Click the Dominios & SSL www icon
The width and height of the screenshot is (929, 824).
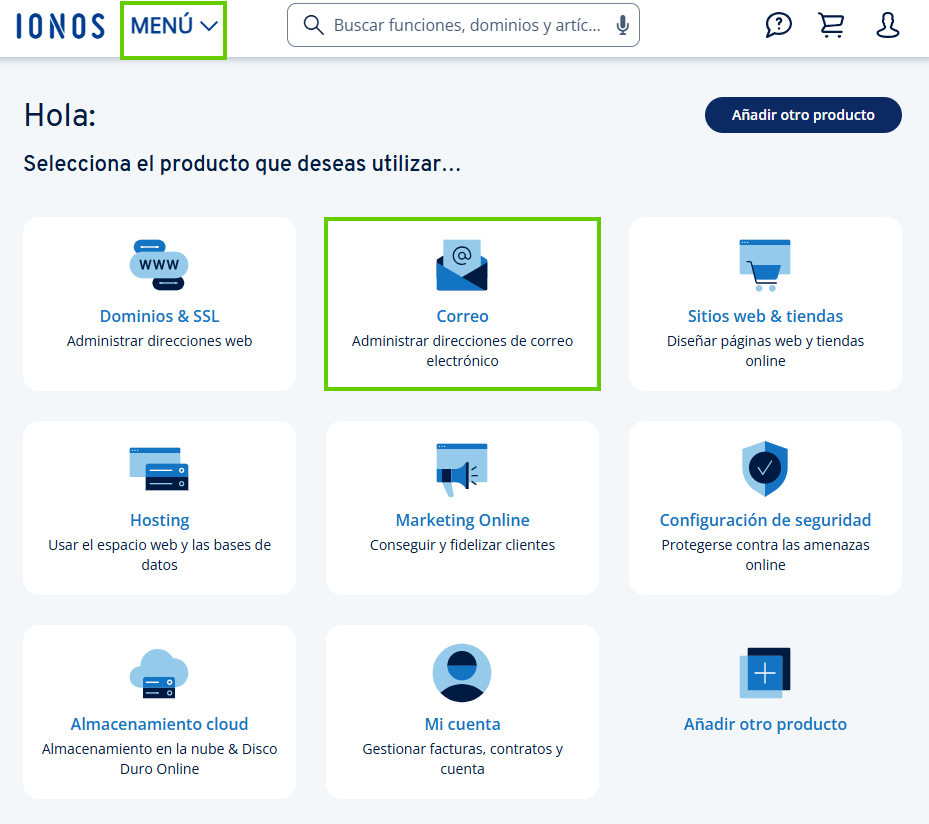click(159, 265)
